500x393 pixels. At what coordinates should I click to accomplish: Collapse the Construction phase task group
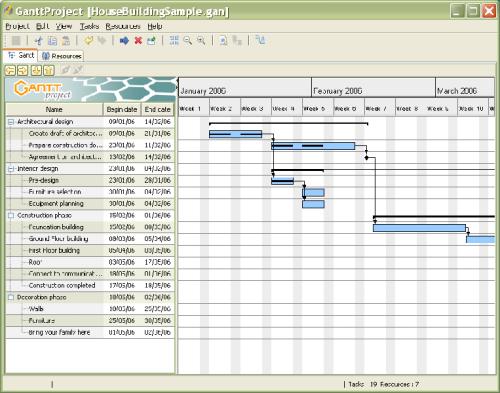11,216
